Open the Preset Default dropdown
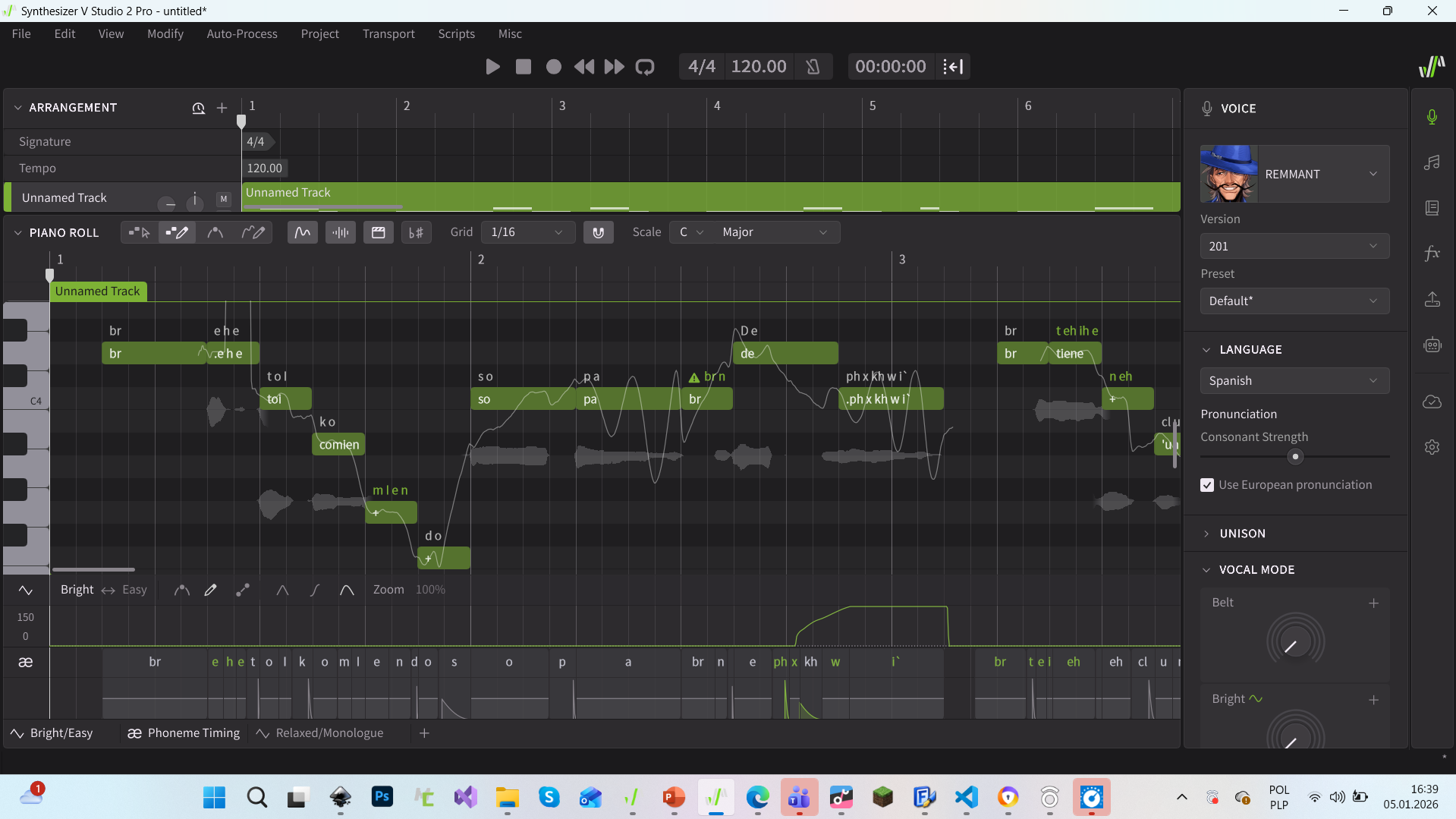The image size is (1456, 819). click(1294, 301)
